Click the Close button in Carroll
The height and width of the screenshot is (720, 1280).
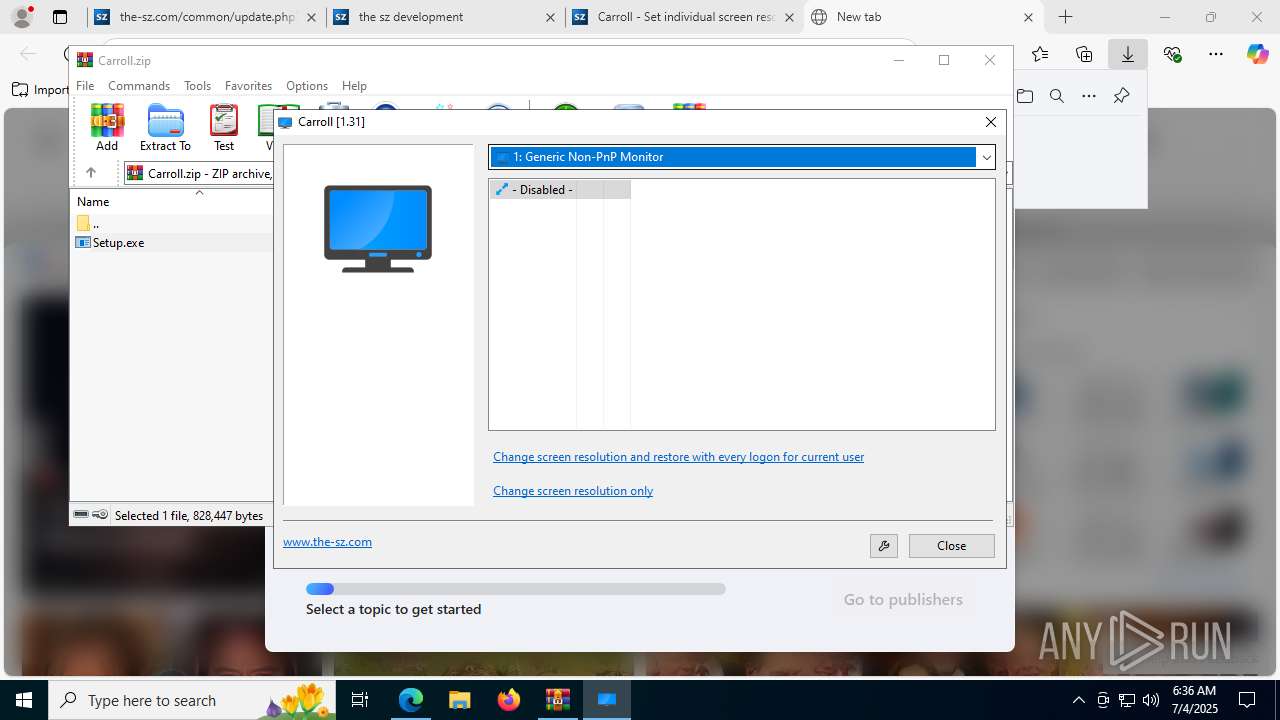point(951,545)
